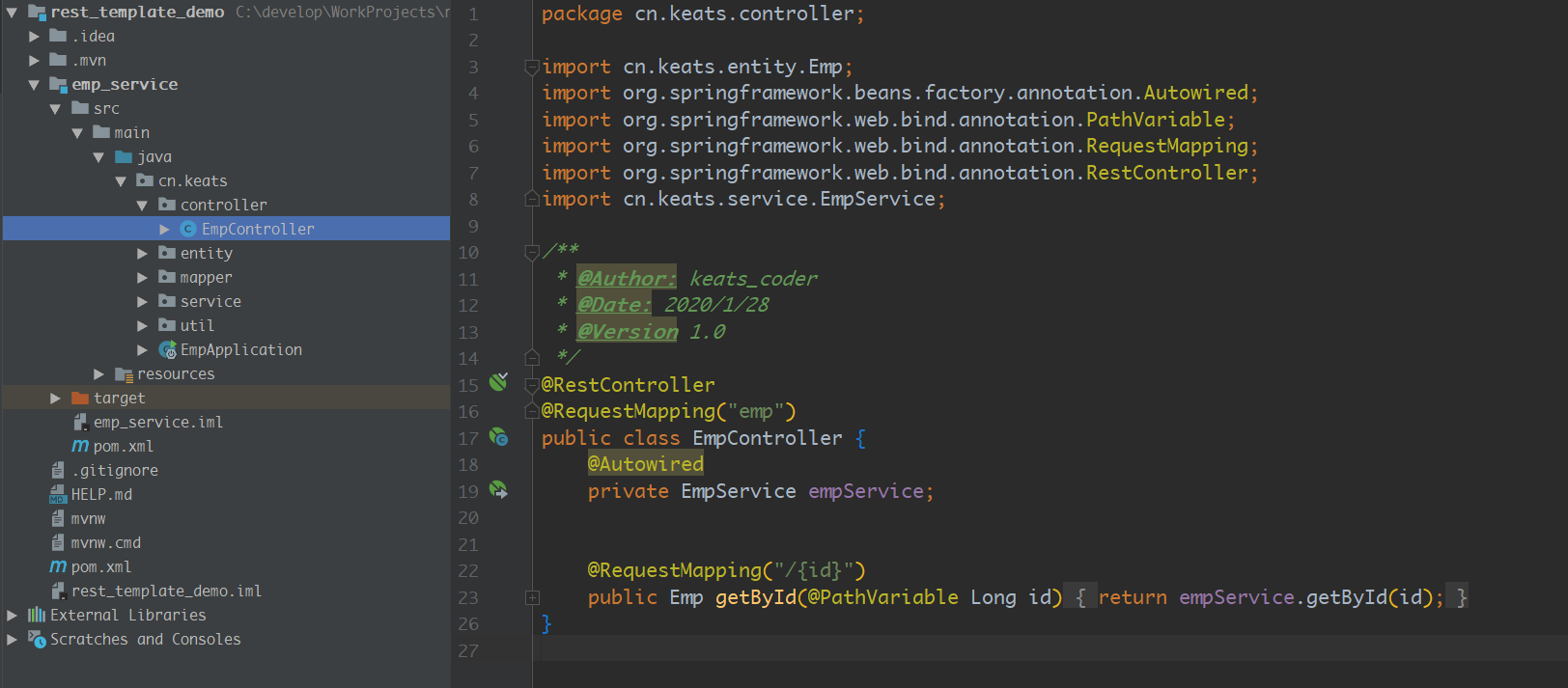Click the Maven icon of the root pom.xml
The width and height of the screenshot is (1568, 688).
point(58,566)
